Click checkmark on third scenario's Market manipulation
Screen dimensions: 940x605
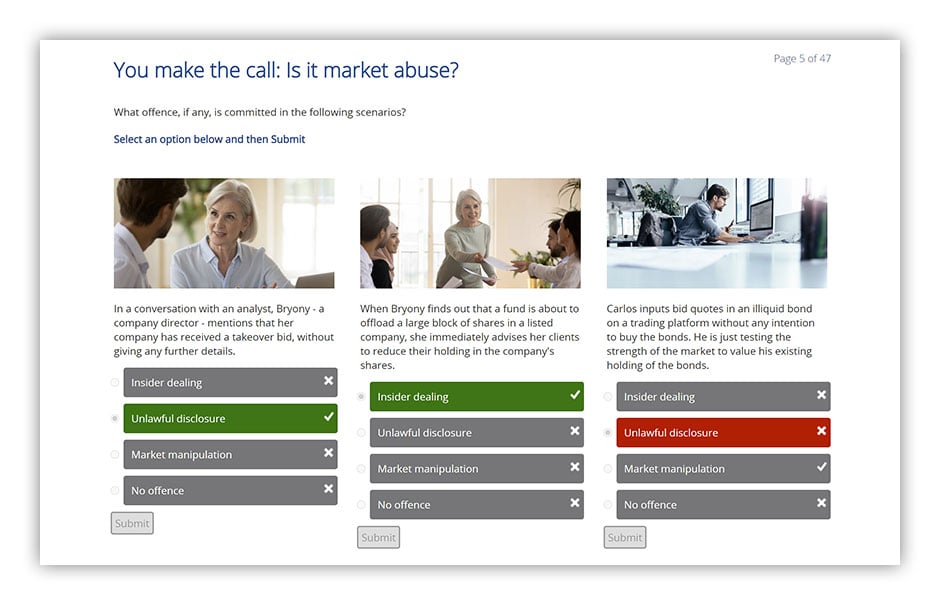pyautogui.click(x=821, y=467)
